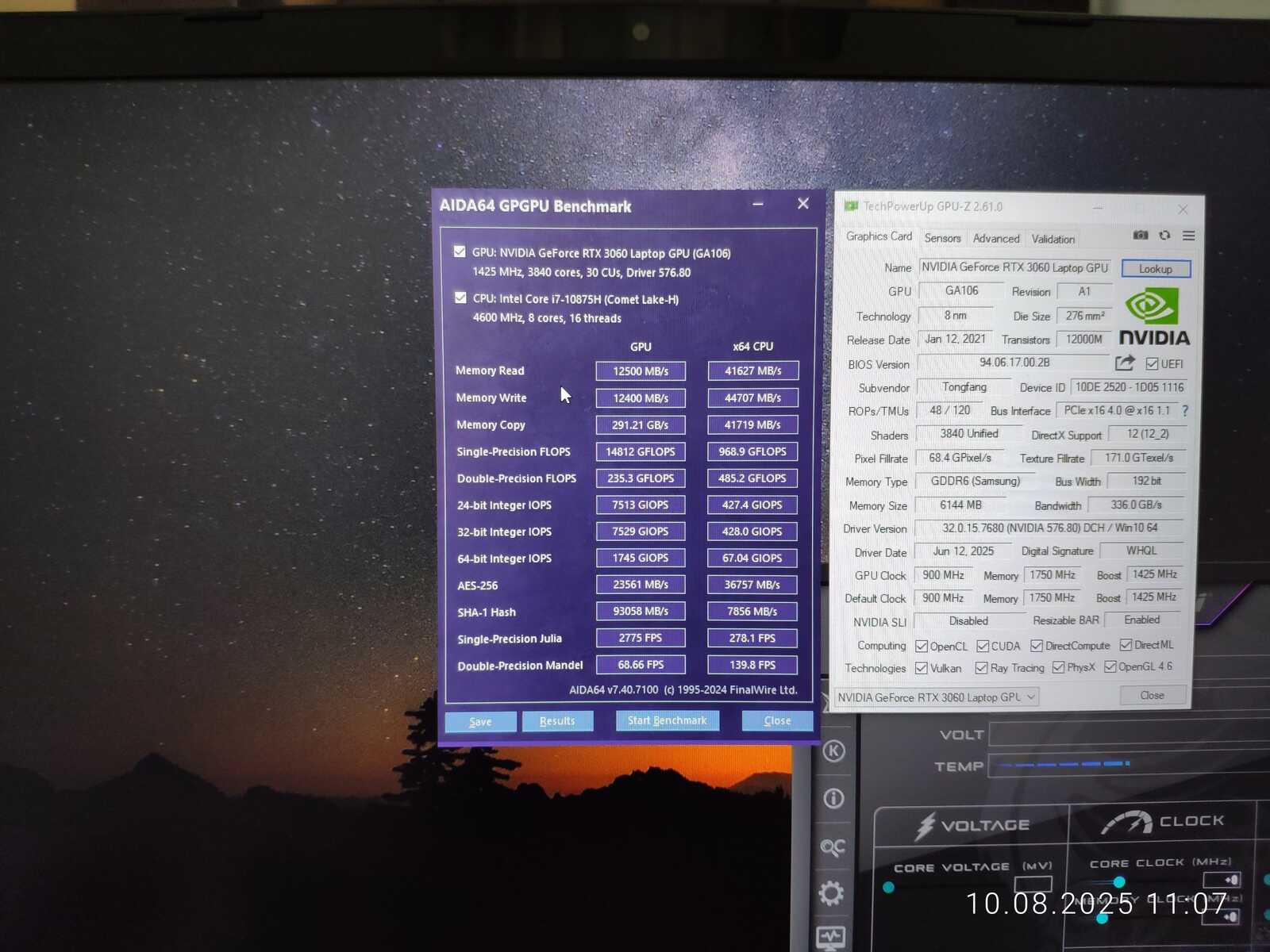Screen dimensions: 1270x952
Task: Click the GPU Memory Read value "12500 MB/s"
Action: click(641, 370)
